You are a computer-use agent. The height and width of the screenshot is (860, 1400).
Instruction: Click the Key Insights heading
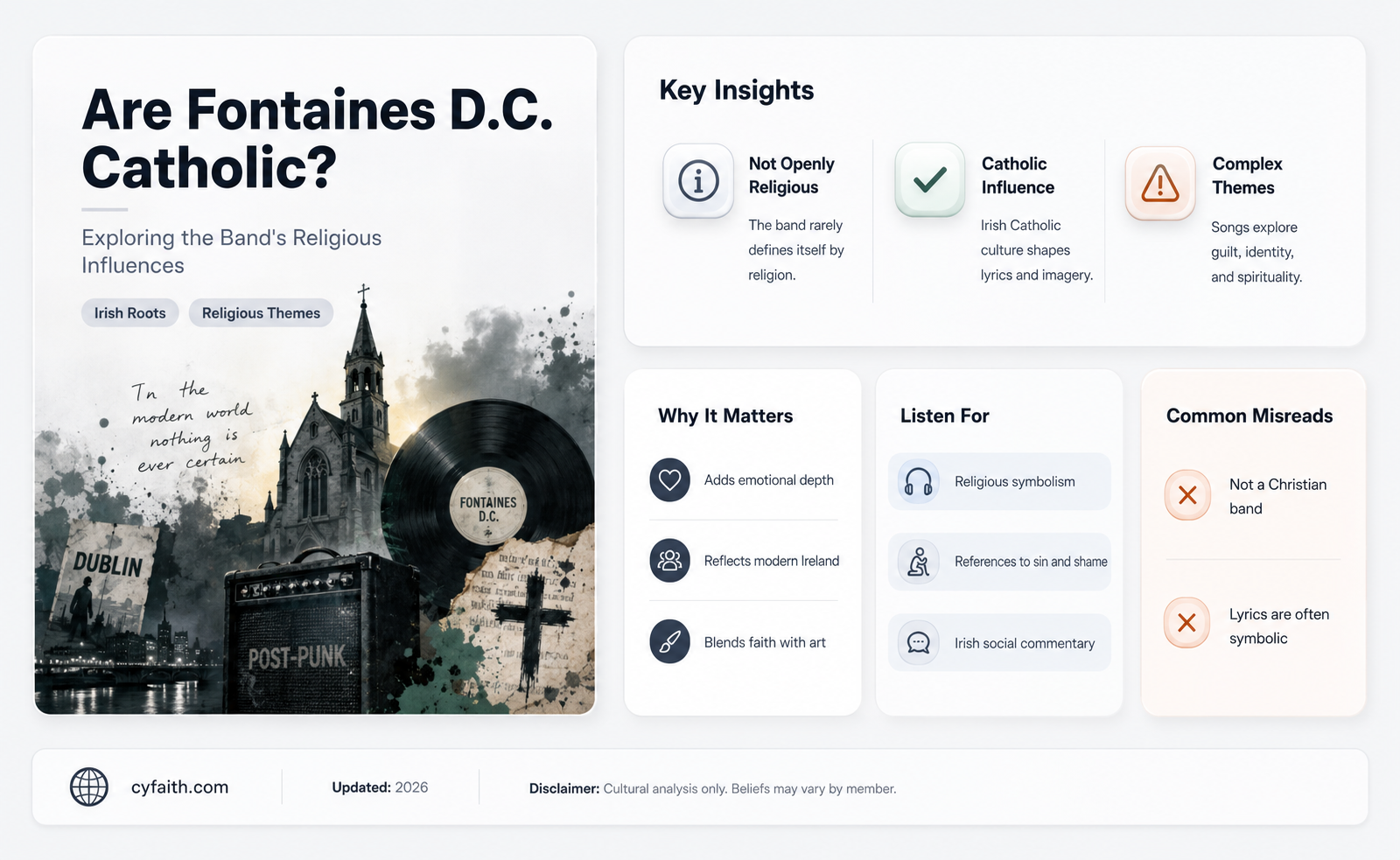tap(737, 90)
